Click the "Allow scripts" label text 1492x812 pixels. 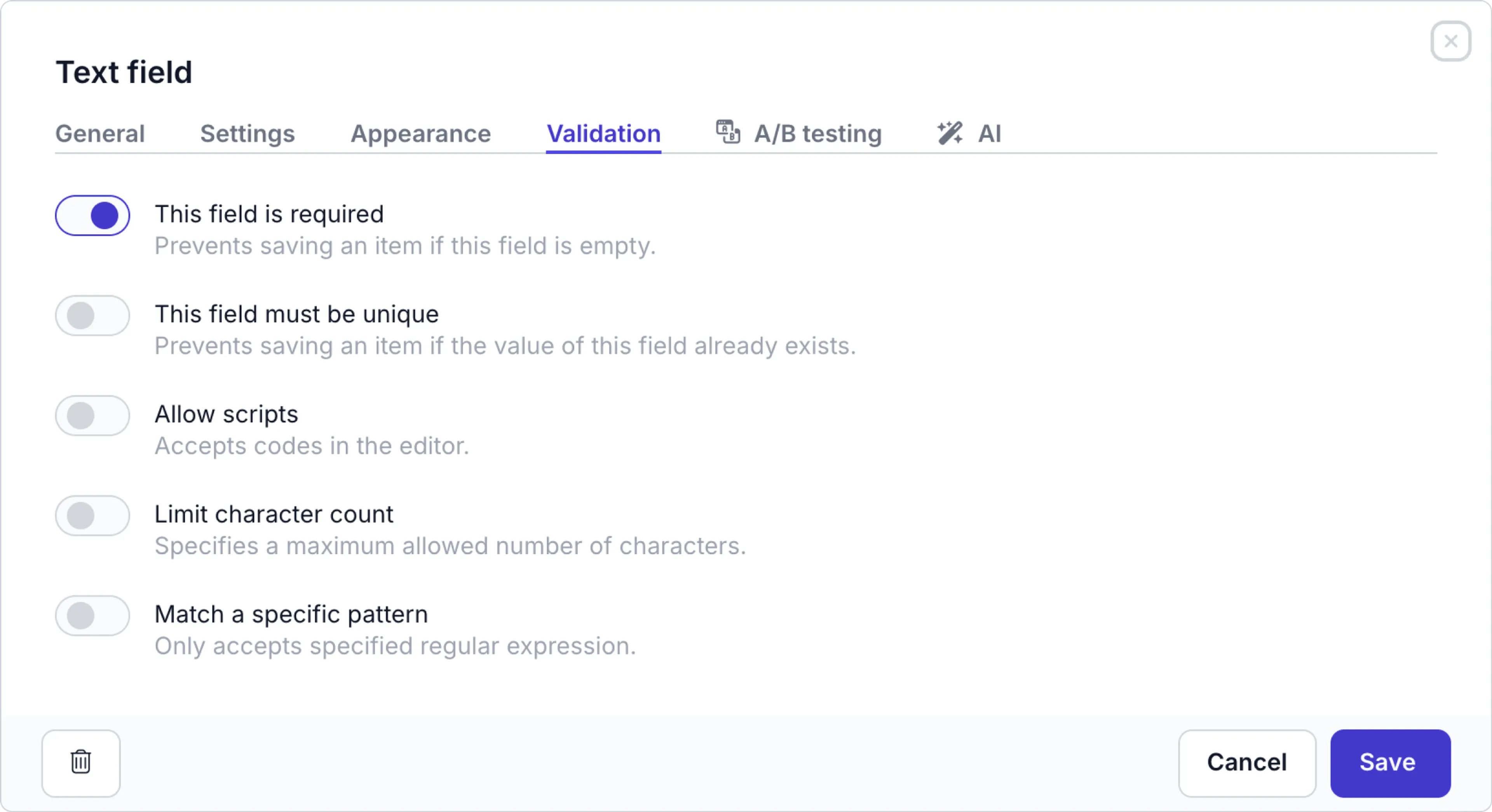point(226,414)
